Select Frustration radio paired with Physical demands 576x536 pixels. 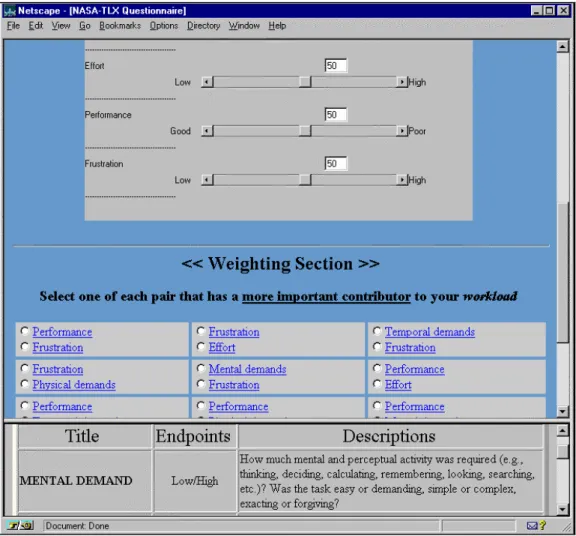coord(25,368)
